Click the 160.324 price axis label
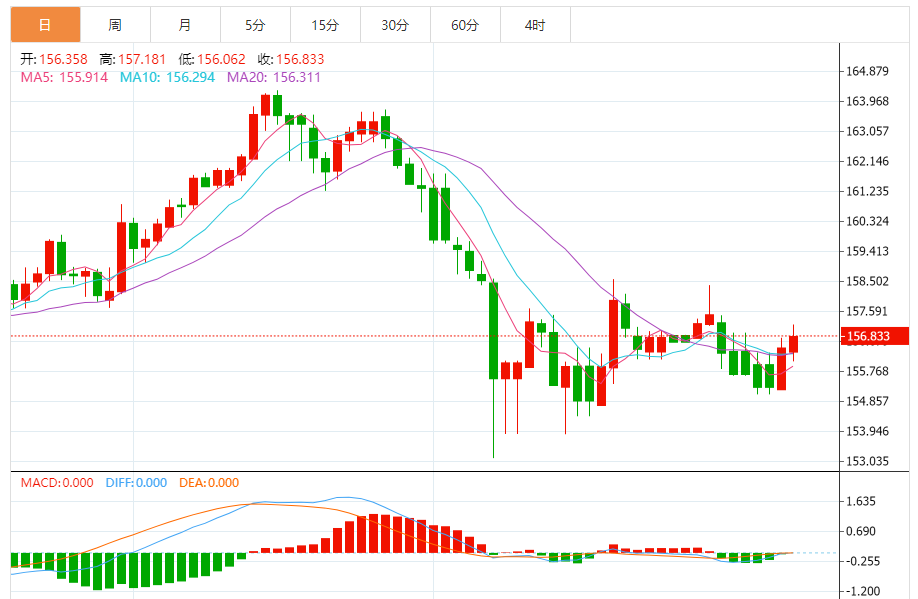The width and height of the screenshot is (918, 599). [x=868, y=221]
